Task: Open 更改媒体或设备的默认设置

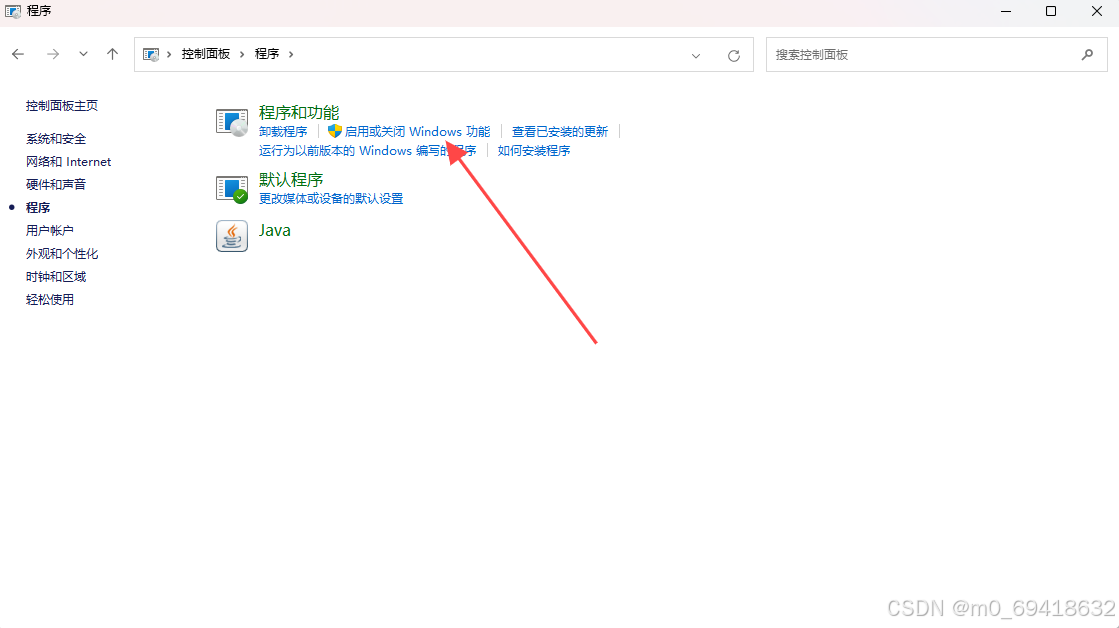Action: [x=331, y=198]
